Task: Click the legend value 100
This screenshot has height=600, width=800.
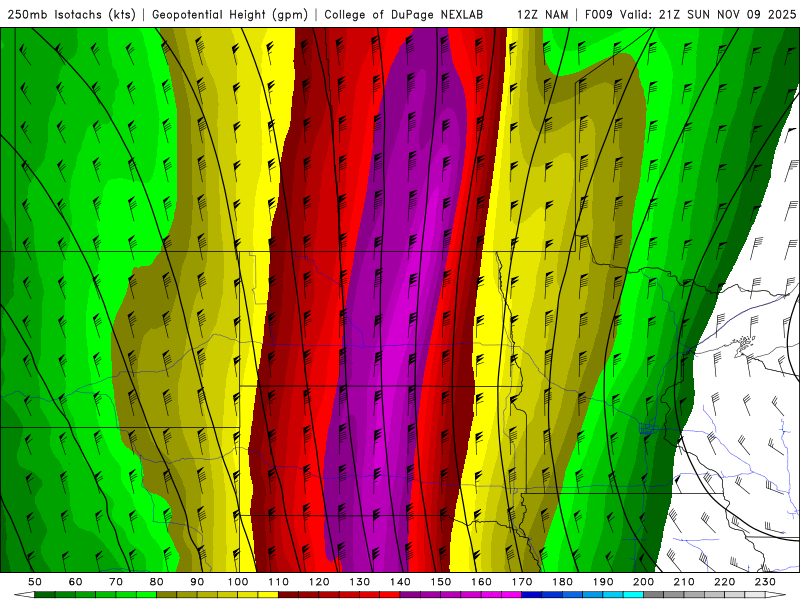Action: click(x=238, y=582)
